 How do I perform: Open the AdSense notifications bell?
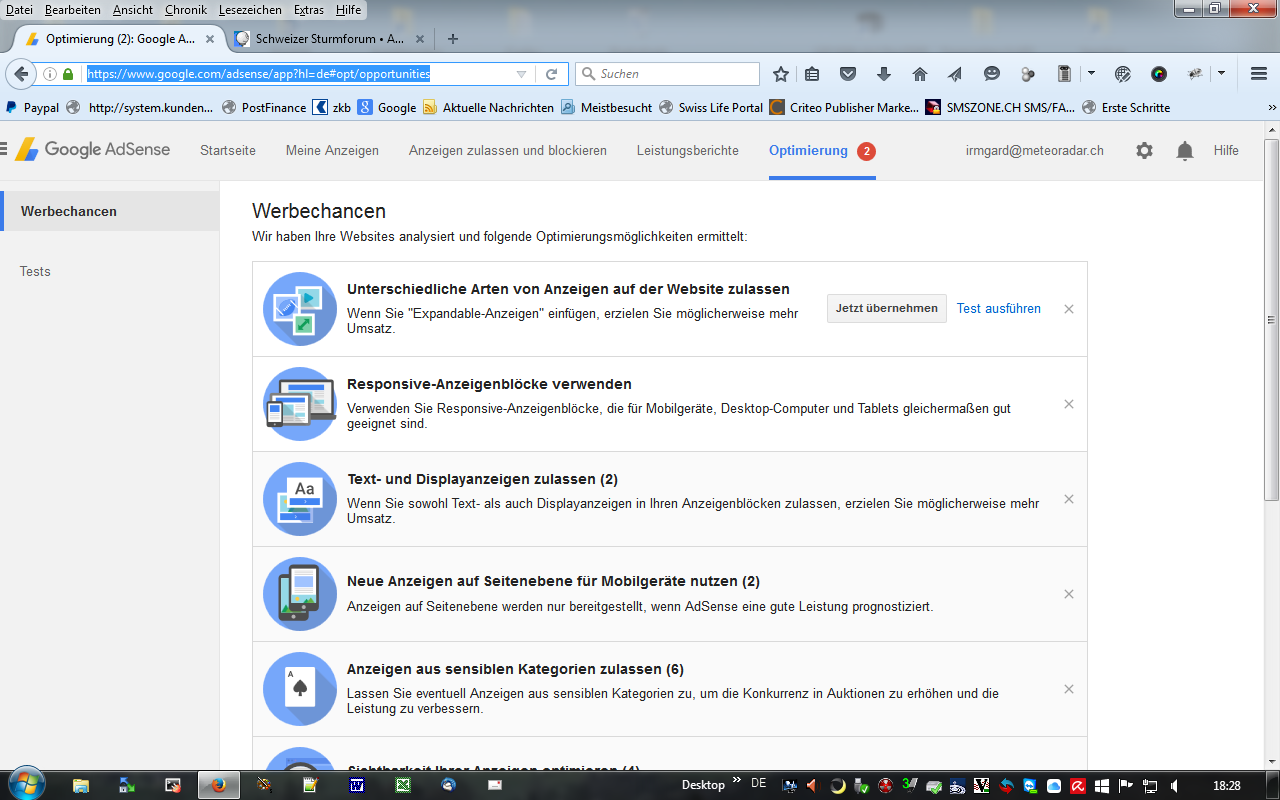click(1185, 151)
